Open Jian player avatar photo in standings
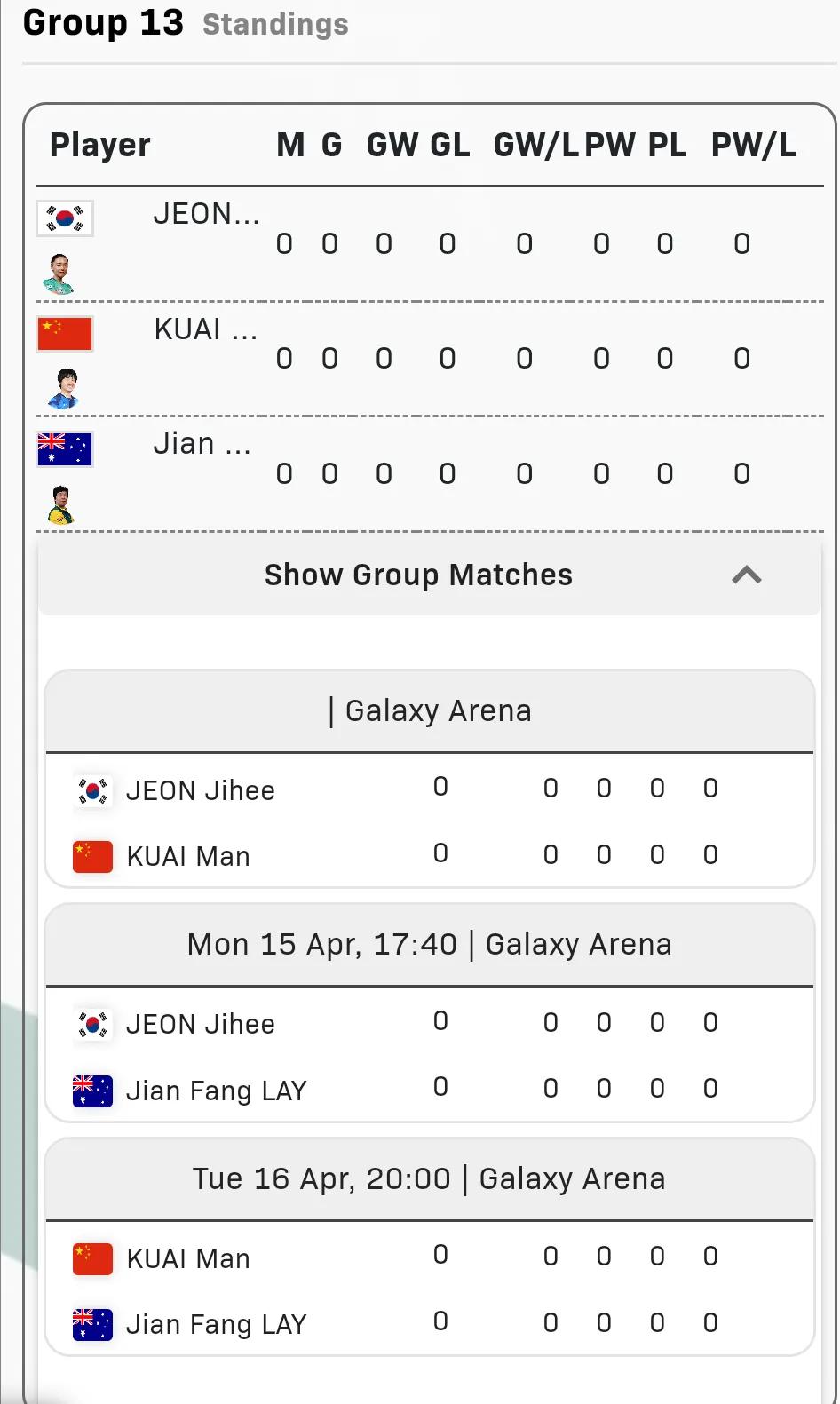 60,504
